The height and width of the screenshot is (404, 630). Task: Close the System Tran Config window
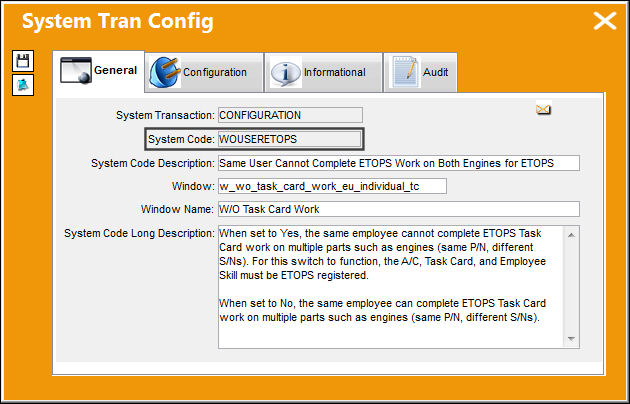tap(605, 21)
